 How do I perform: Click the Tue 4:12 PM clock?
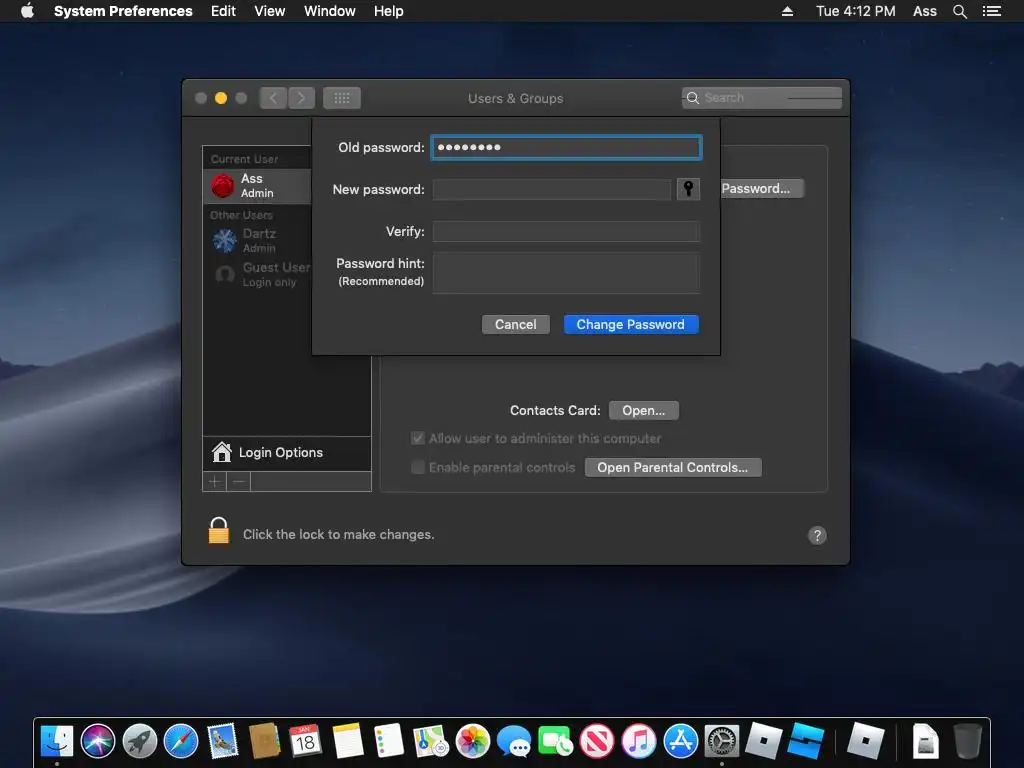point(856,11)
